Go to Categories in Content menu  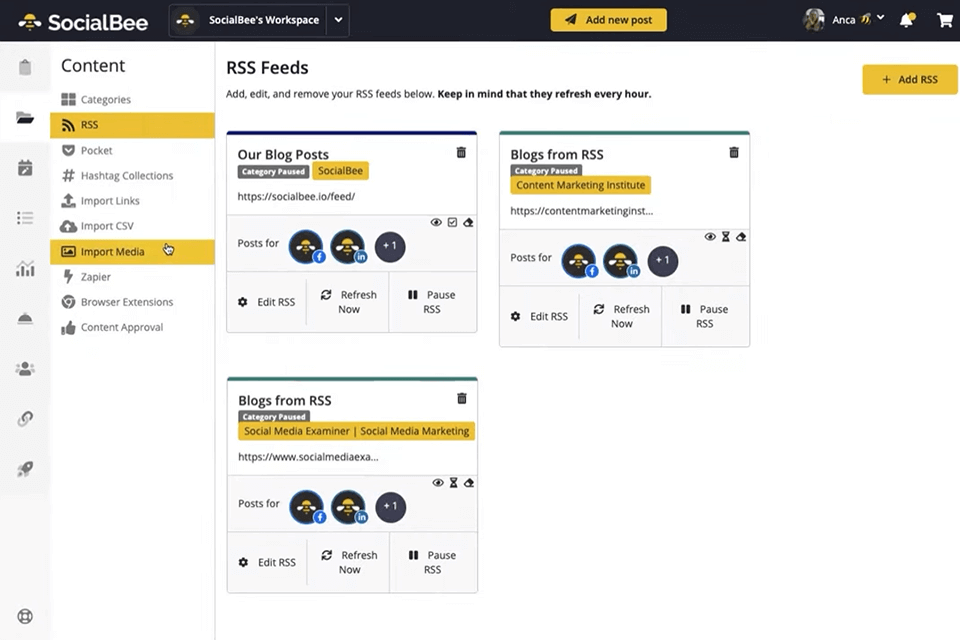pos(132,99)
